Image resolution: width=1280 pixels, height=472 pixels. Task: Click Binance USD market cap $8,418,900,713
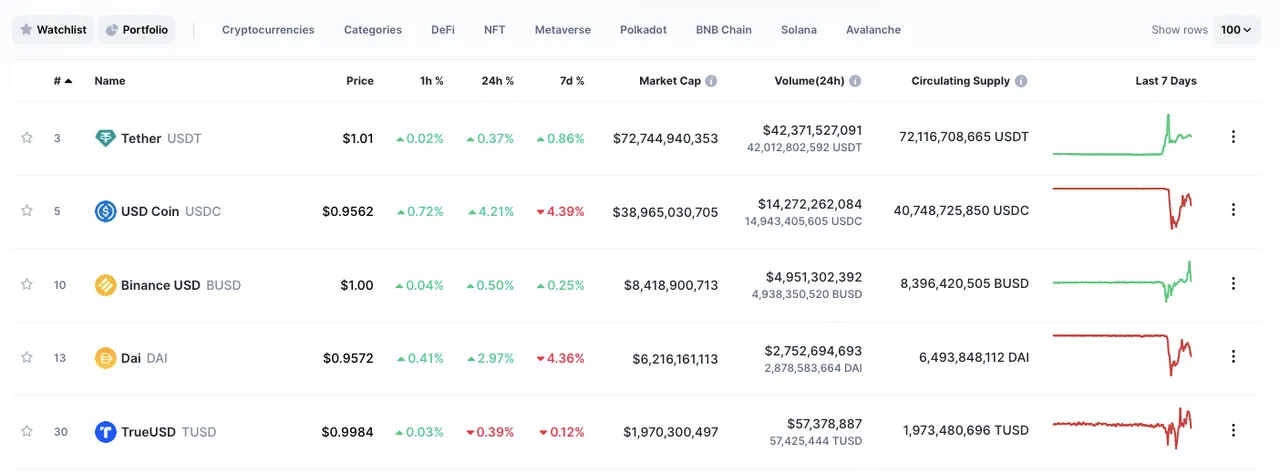click(x=670, y=285)
